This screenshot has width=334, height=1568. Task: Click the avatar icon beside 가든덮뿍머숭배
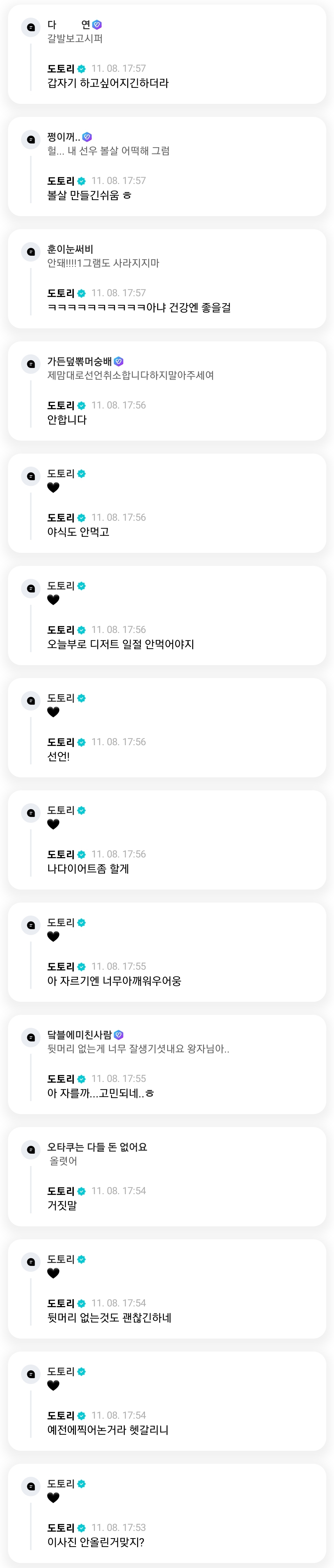pyautogui.click(x=30, y=364)
